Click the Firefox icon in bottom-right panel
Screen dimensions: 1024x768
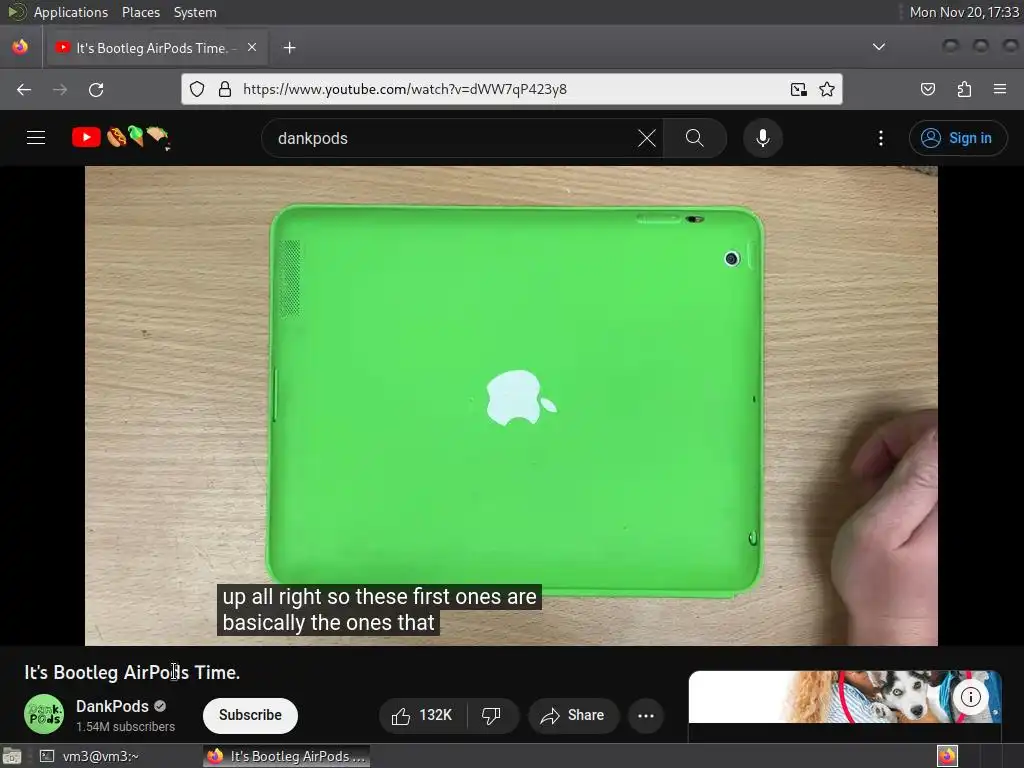947,756
